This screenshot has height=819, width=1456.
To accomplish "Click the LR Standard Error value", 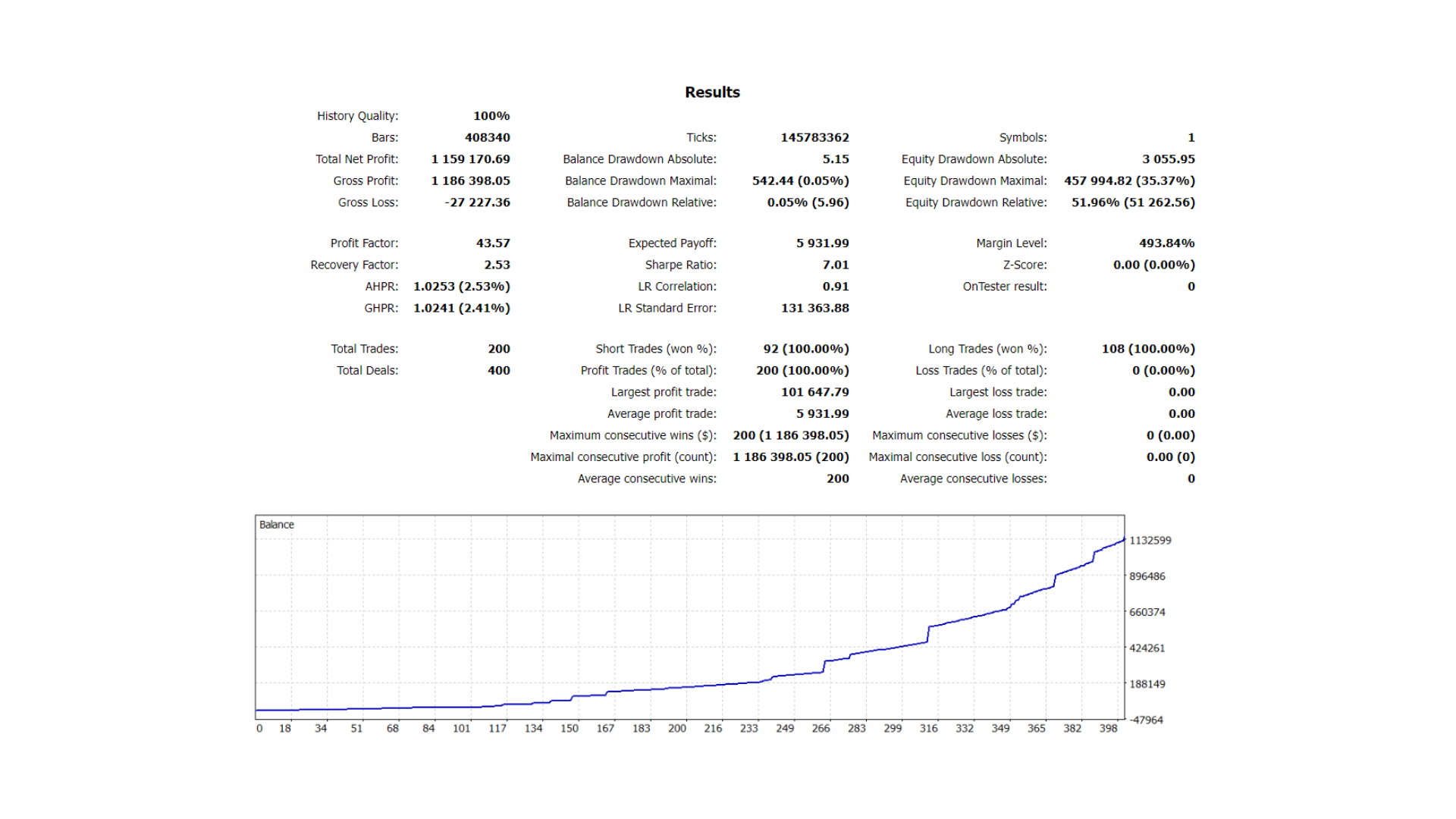I will [x=814, y=308].
